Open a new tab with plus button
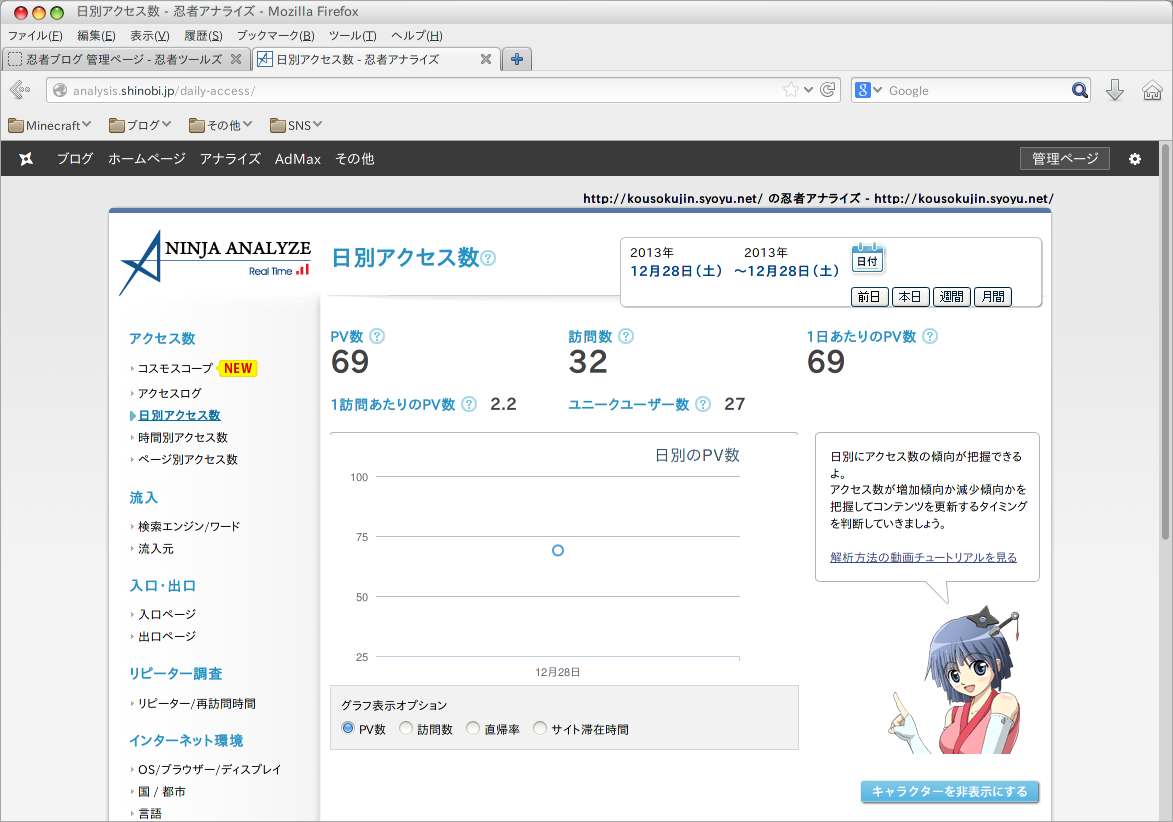This screenshot has width=1173, height=822. (x=517, y=59)
